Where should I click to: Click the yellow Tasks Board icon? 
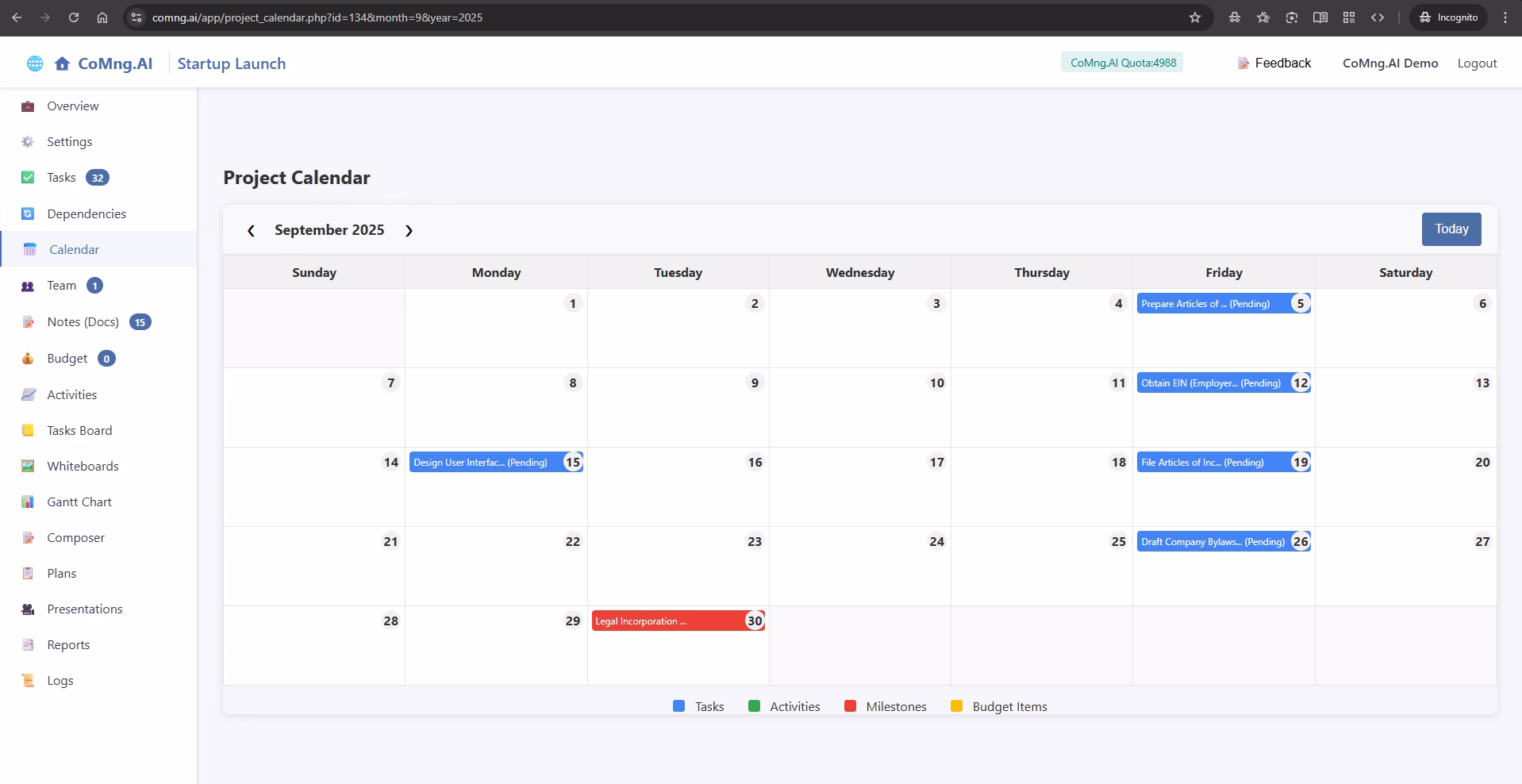[x=28, y=430]
